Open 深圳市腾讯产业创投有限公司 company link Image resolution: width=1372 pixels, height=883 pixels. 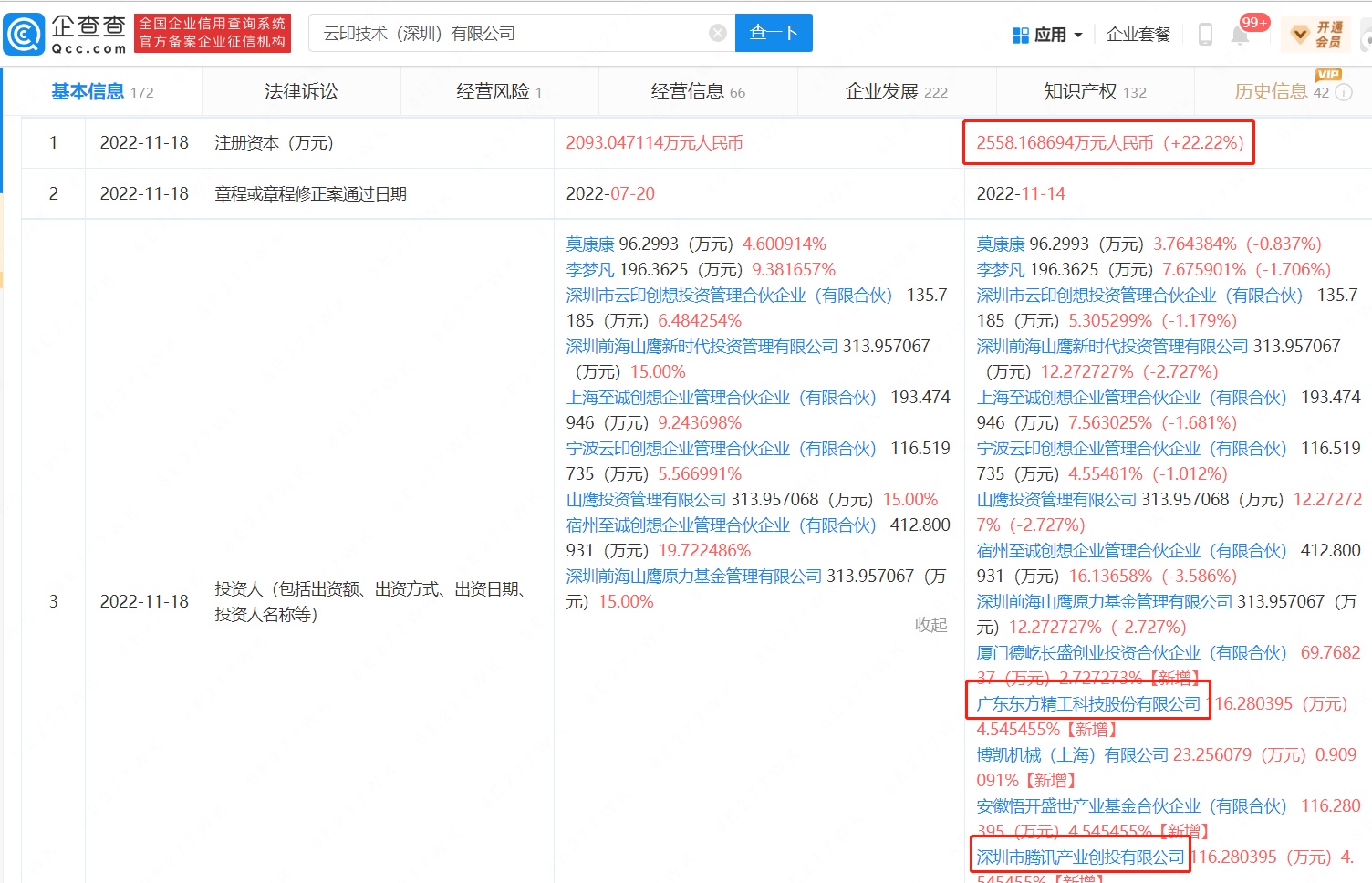coord(1080,857)
